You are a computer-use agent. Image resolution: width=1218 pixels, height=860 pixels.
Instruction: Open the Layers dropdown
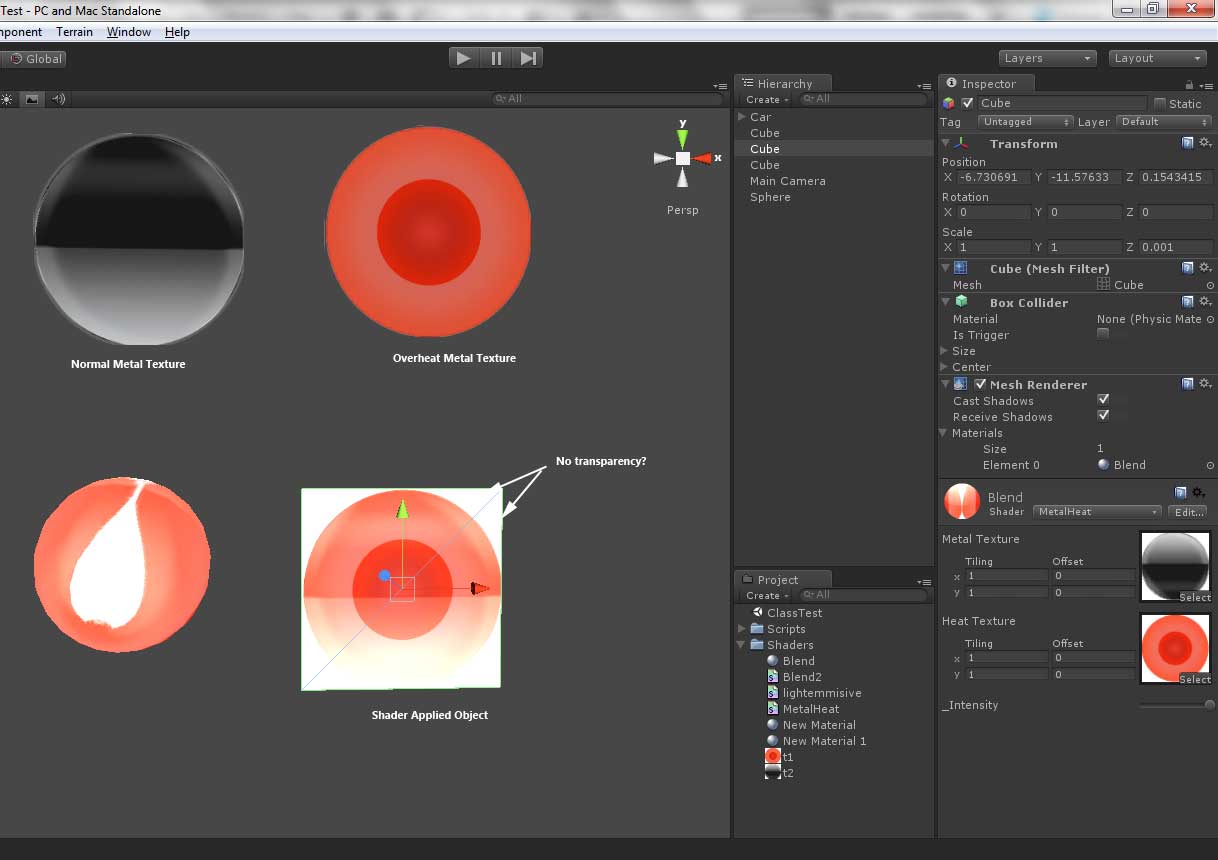point(1046,58)
